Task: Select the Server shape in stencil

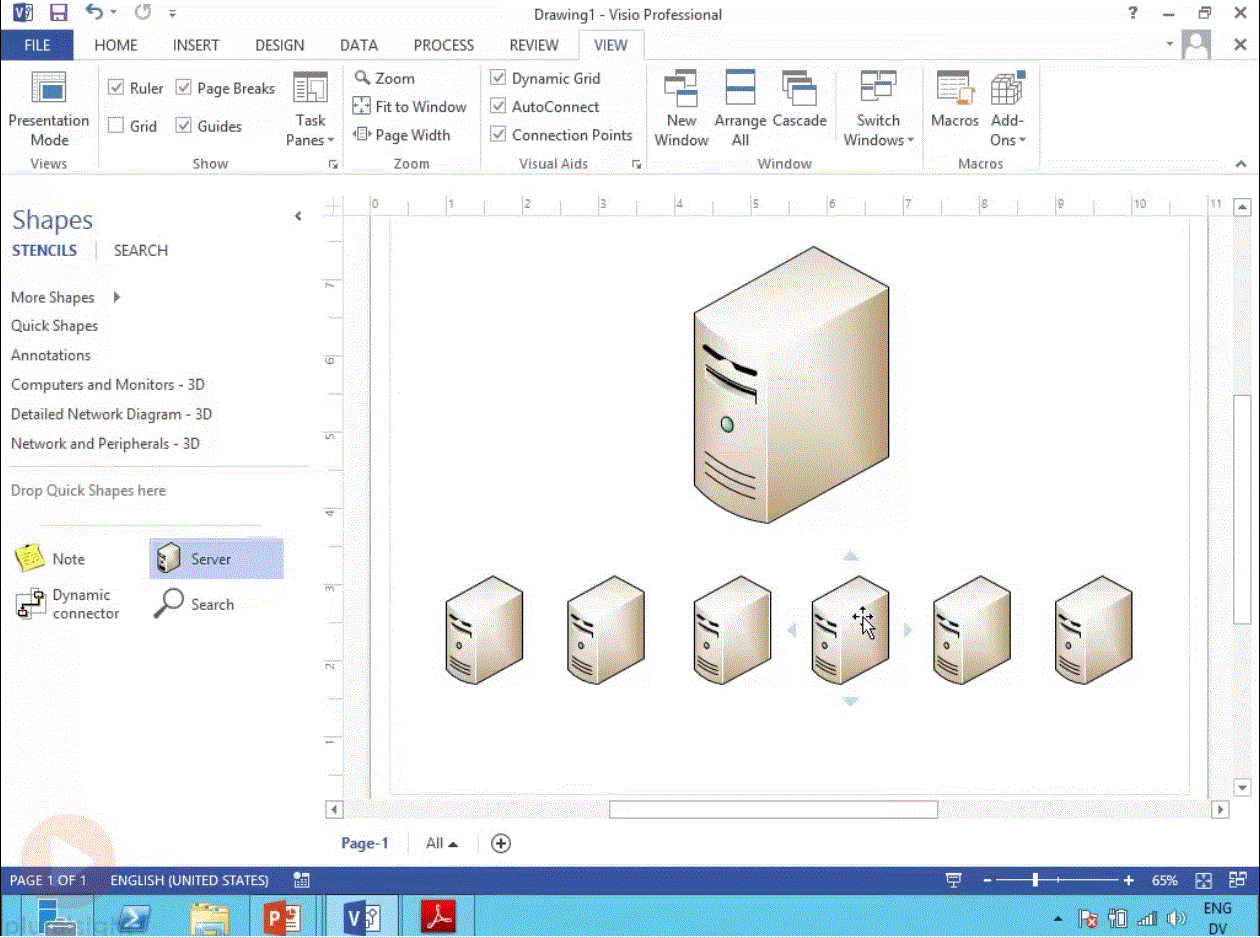Action: pyautogui.click(x=216, y=559)
